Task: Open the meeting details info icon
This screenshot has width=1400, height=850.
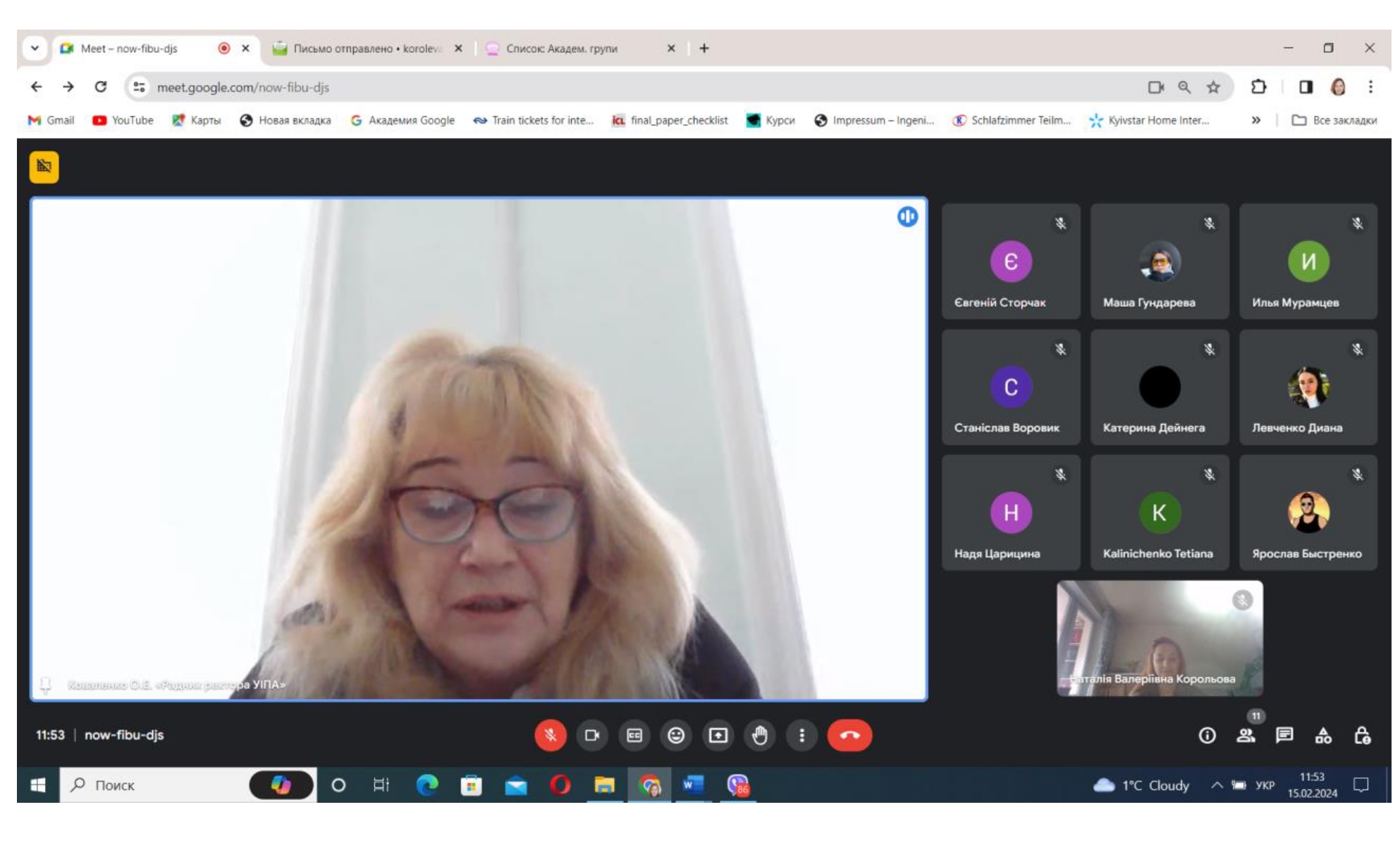Action: [1207, 736]
